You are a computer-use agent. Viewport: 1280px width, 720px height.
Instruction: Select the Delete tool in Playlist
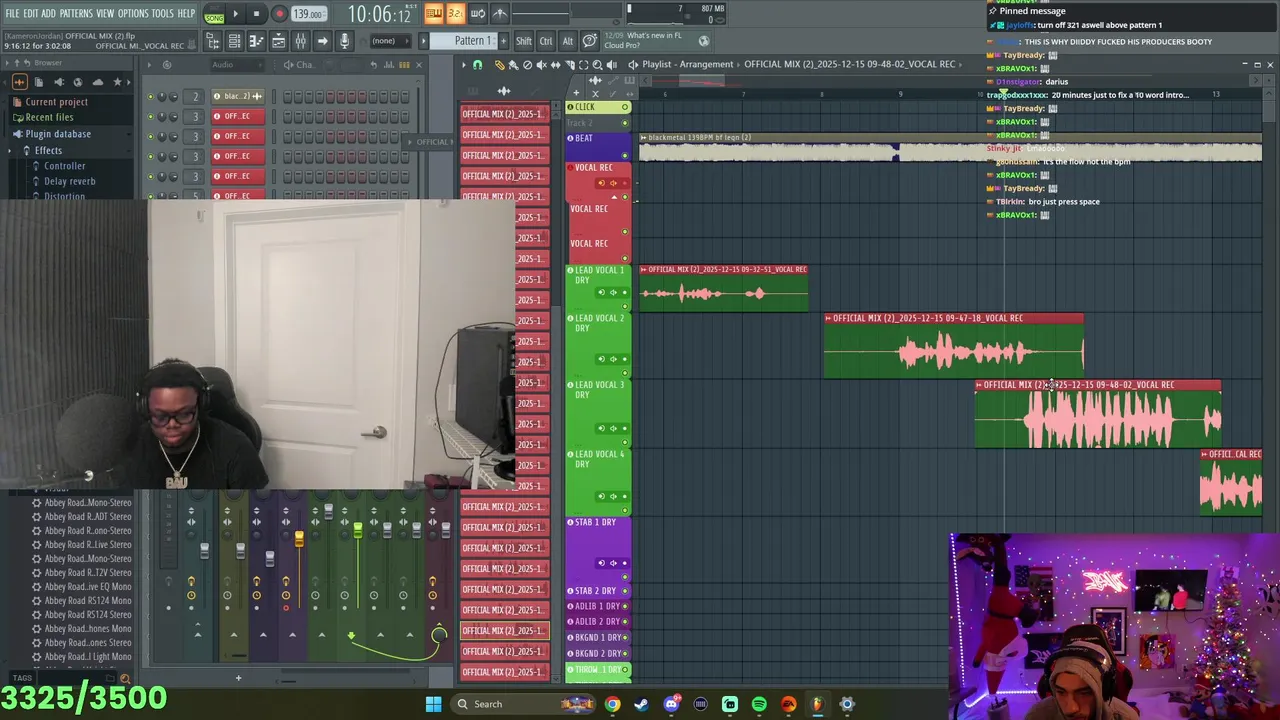pyautogui.click(x=527, y=65)
